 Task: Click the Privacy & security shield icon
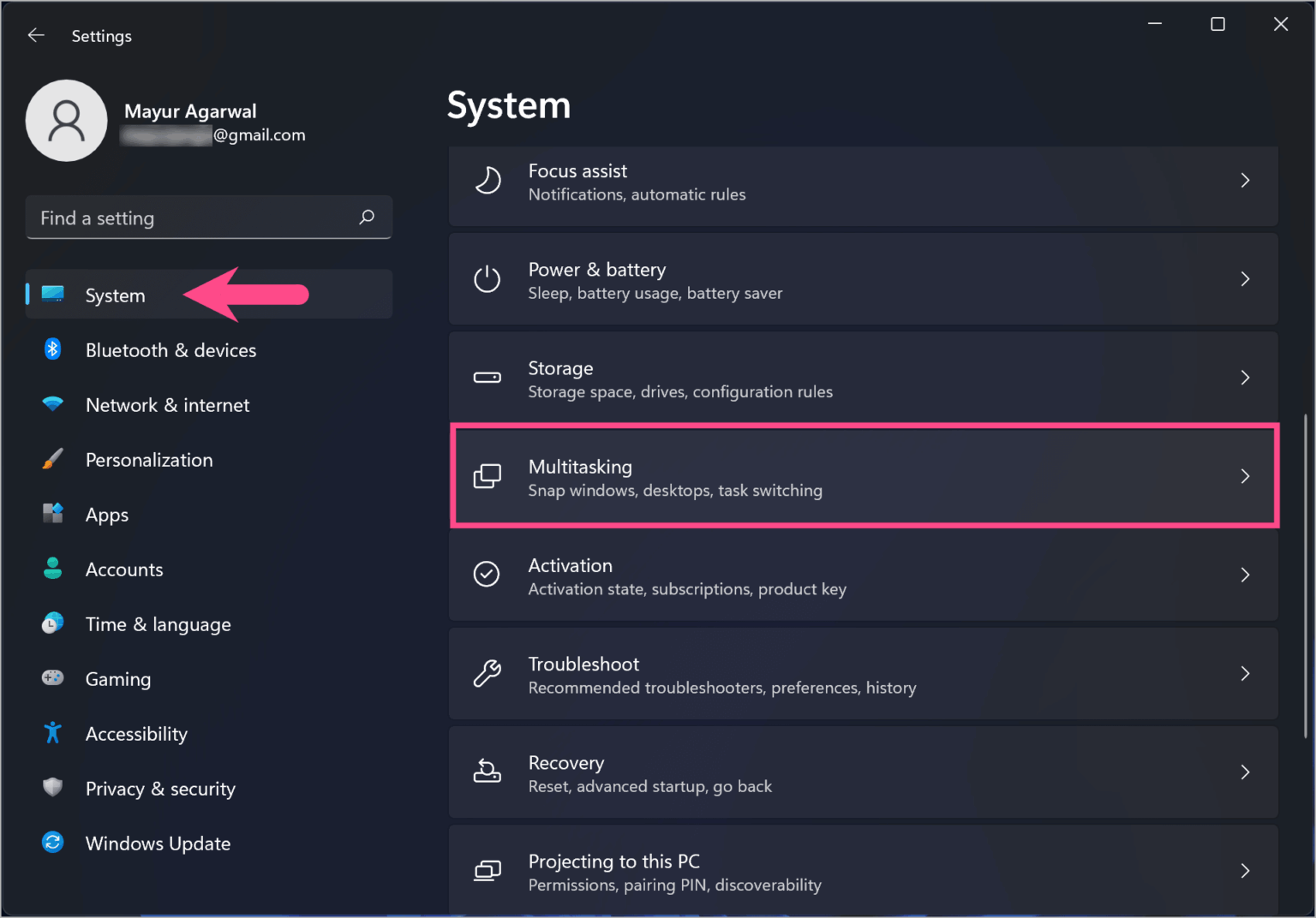tap(52, 788)
